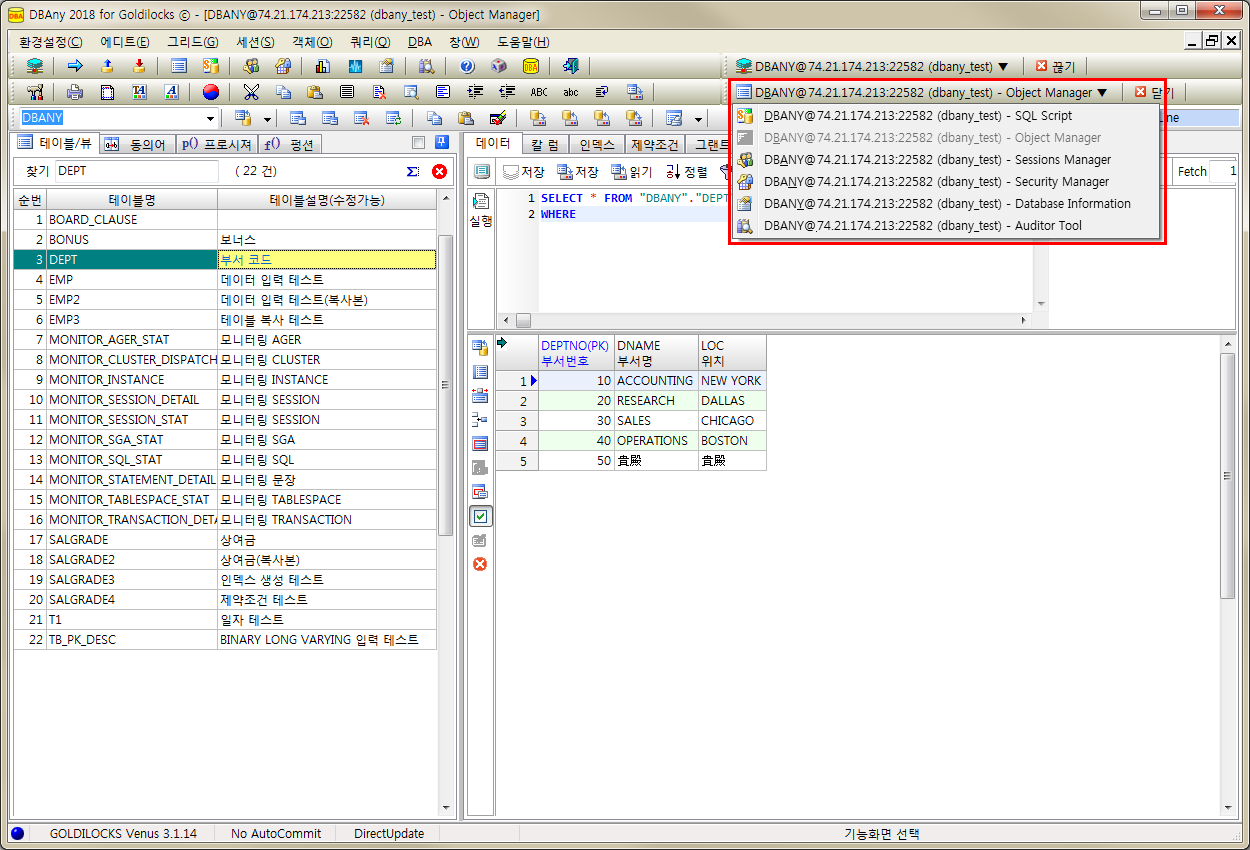Click the 3D cube toolbar icon
1250x850 pixels.
point(499,67)
